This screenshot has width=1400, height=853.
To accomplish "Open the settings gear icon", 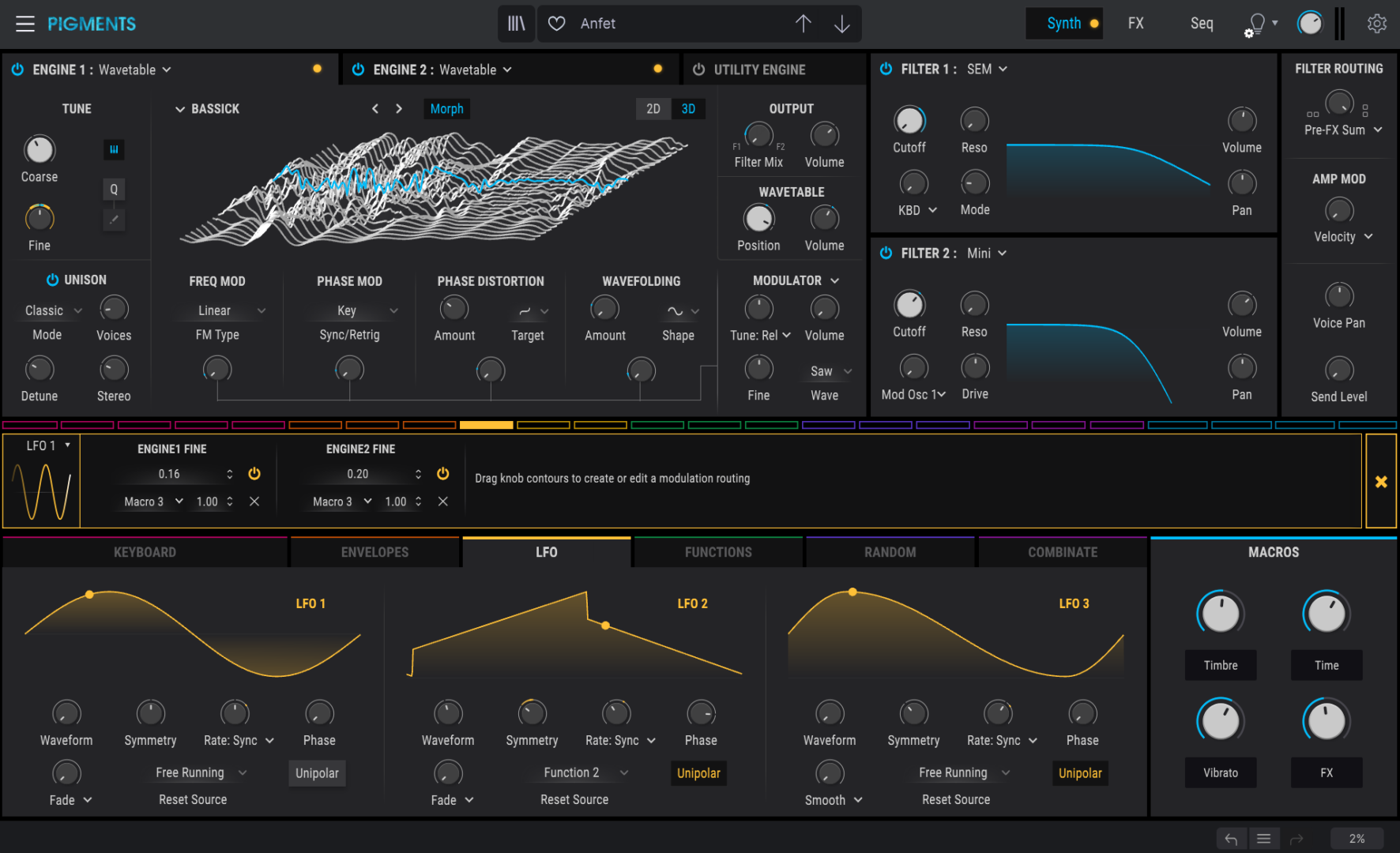I will pyautogui.click(x=1377, y=24).
